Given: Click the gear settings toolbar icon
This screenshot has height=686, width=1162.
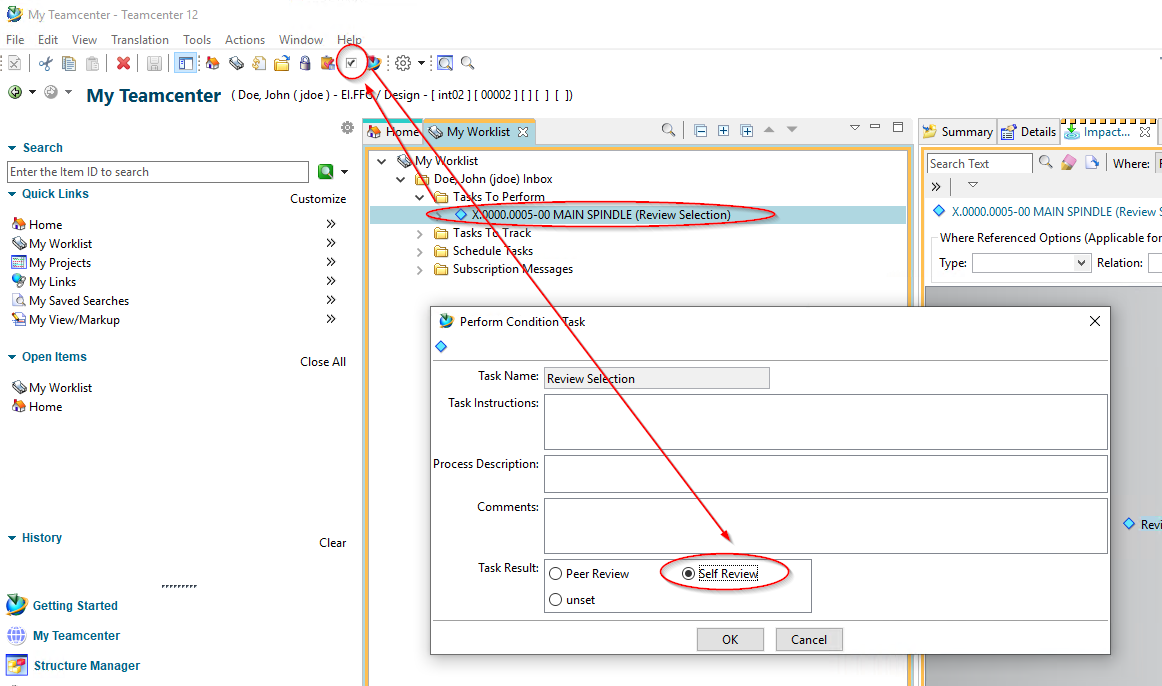Looking at the screenshot, I should pos(403,63).
